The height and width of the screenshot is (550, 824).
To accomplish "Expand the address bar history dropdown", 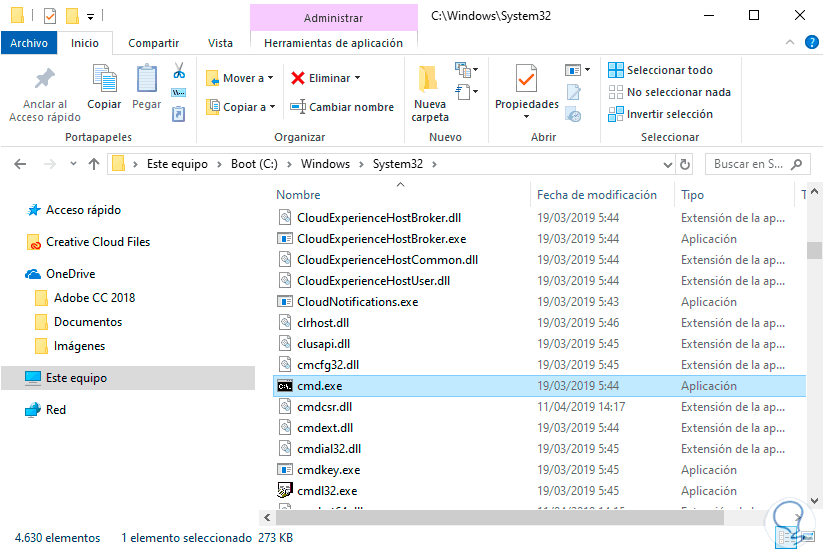I will pyautogui.click(x=667, y=164).
